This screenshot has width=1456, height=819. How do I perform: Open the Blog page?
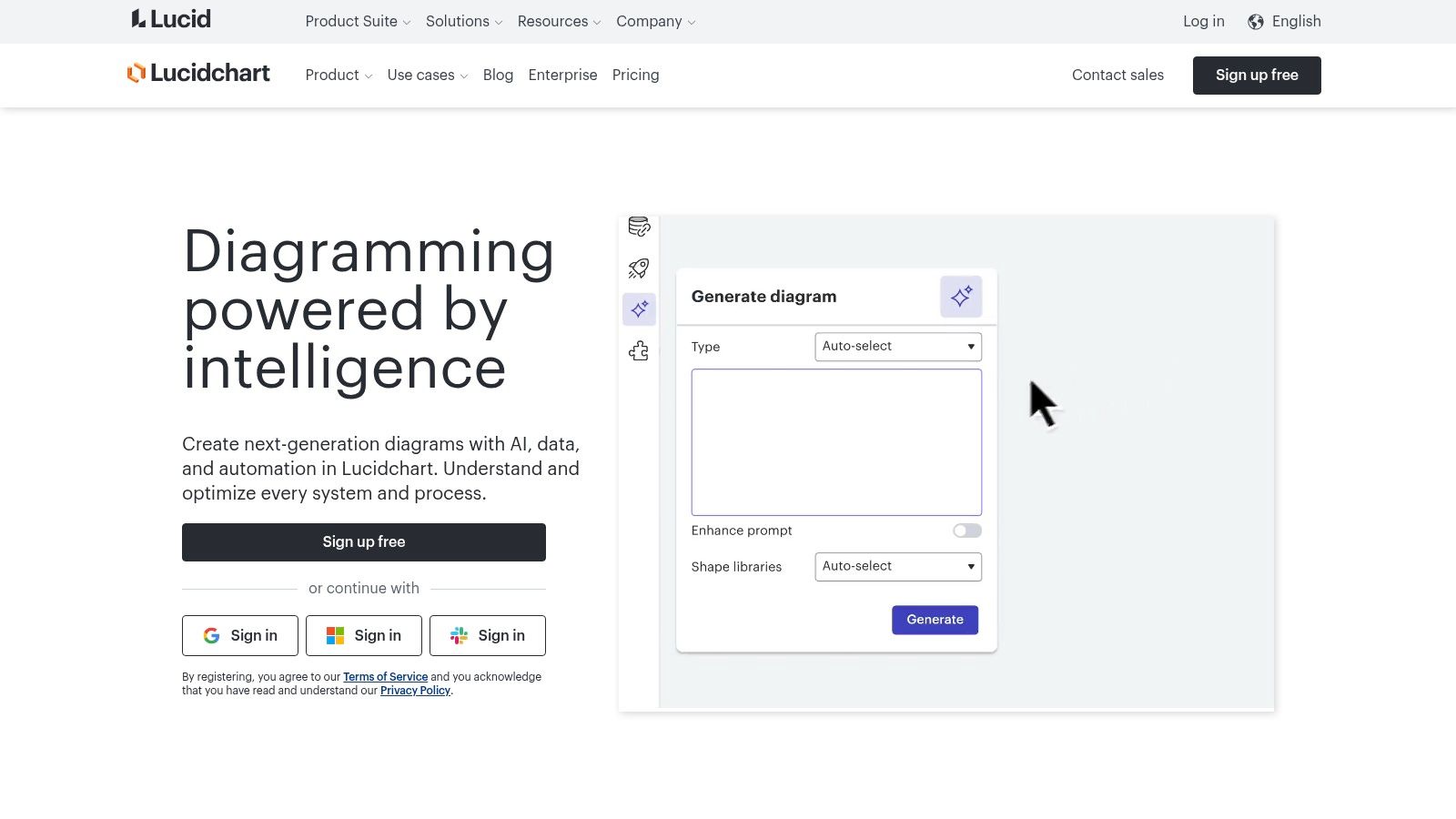coord(498,75)
